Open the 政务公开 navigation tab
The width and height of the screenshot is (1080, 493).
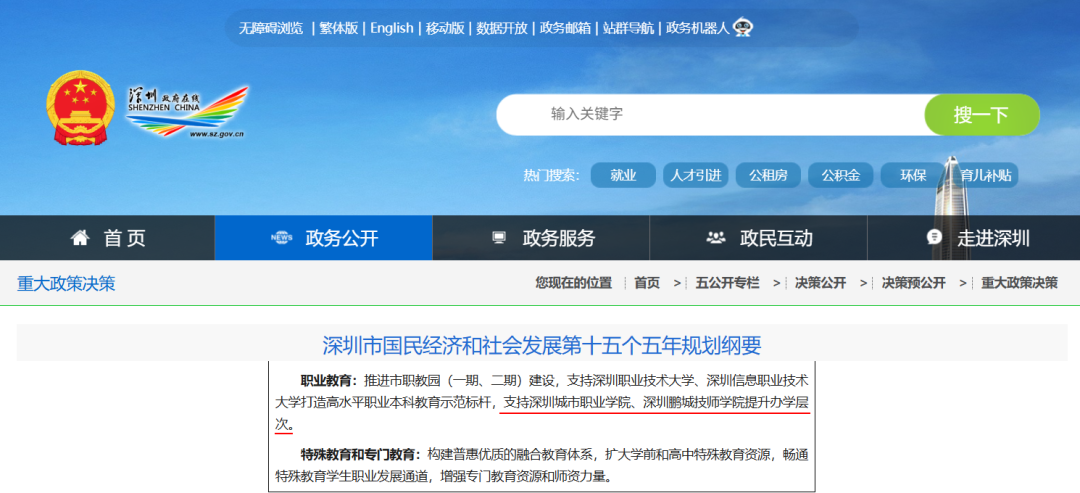coord(324,238)
